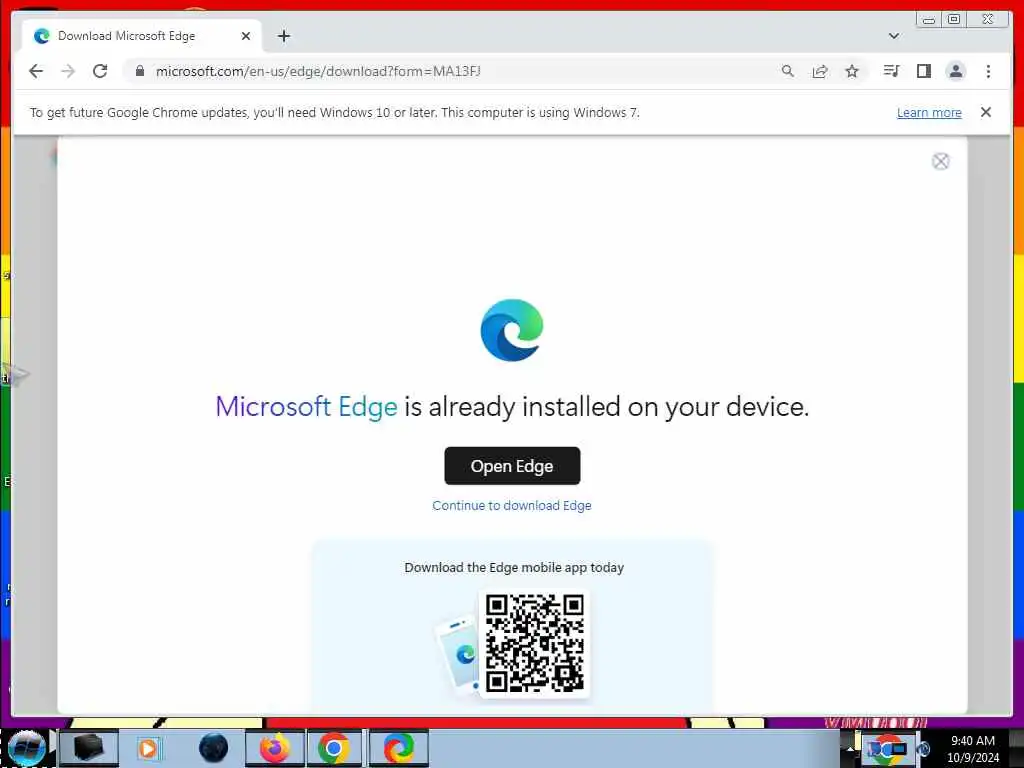
Task: Close the Edge installed dialog
Action: point(940,161)
